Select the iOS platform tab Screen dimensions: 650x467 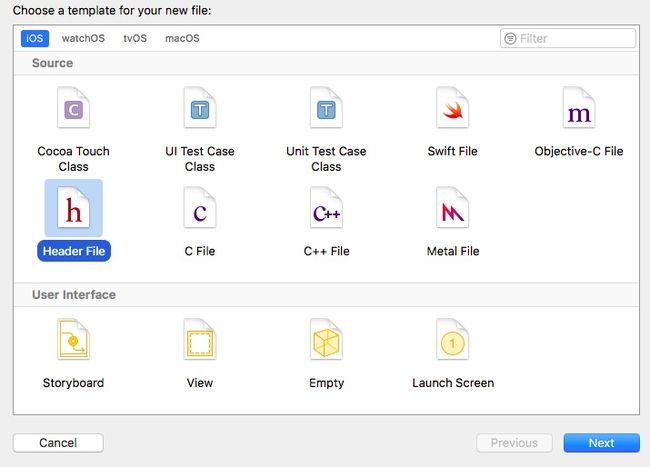[x=35, y=39]
